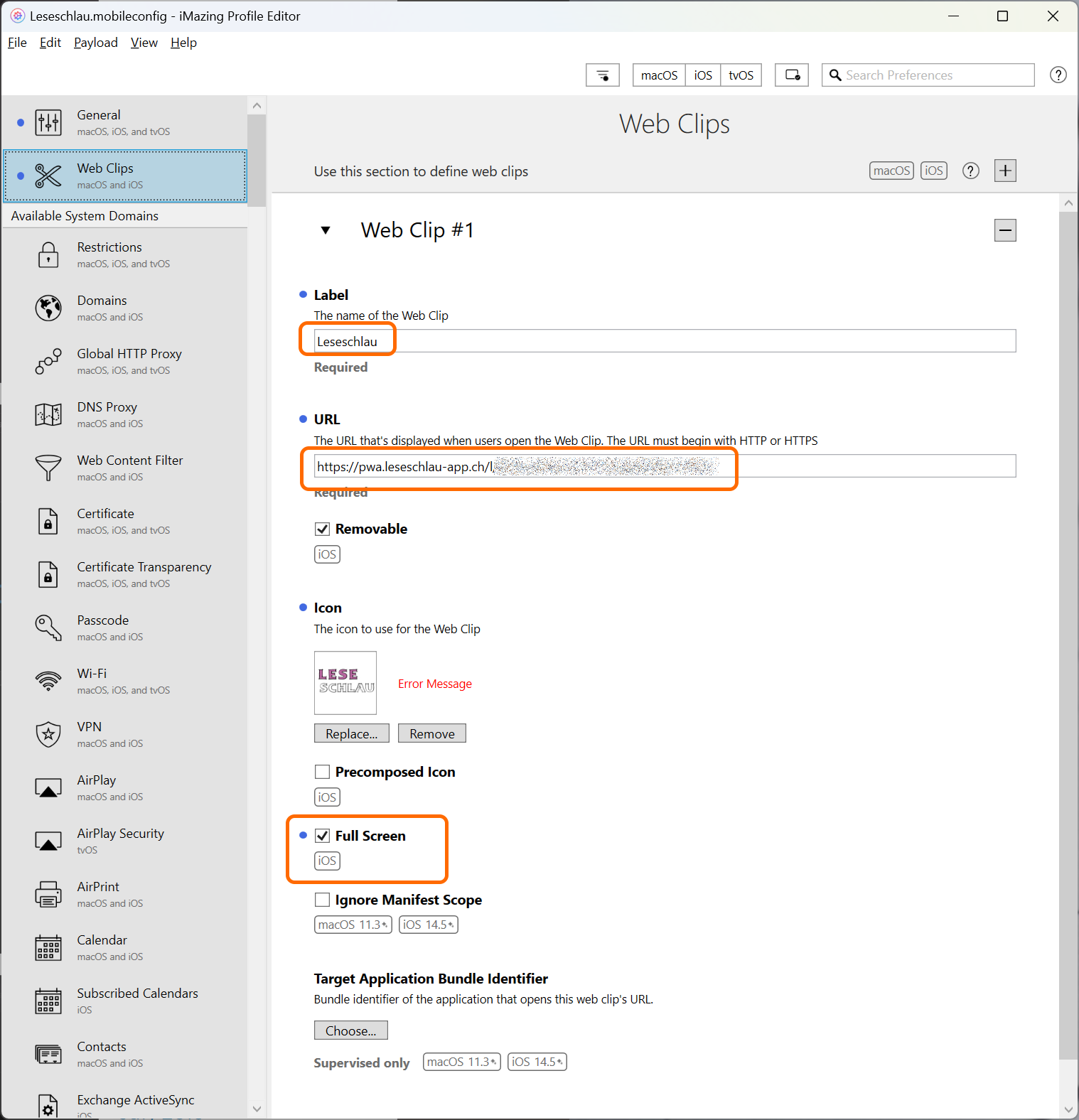
Task: Open the filter options toolbar dropdown
Action: click(602, 75)
